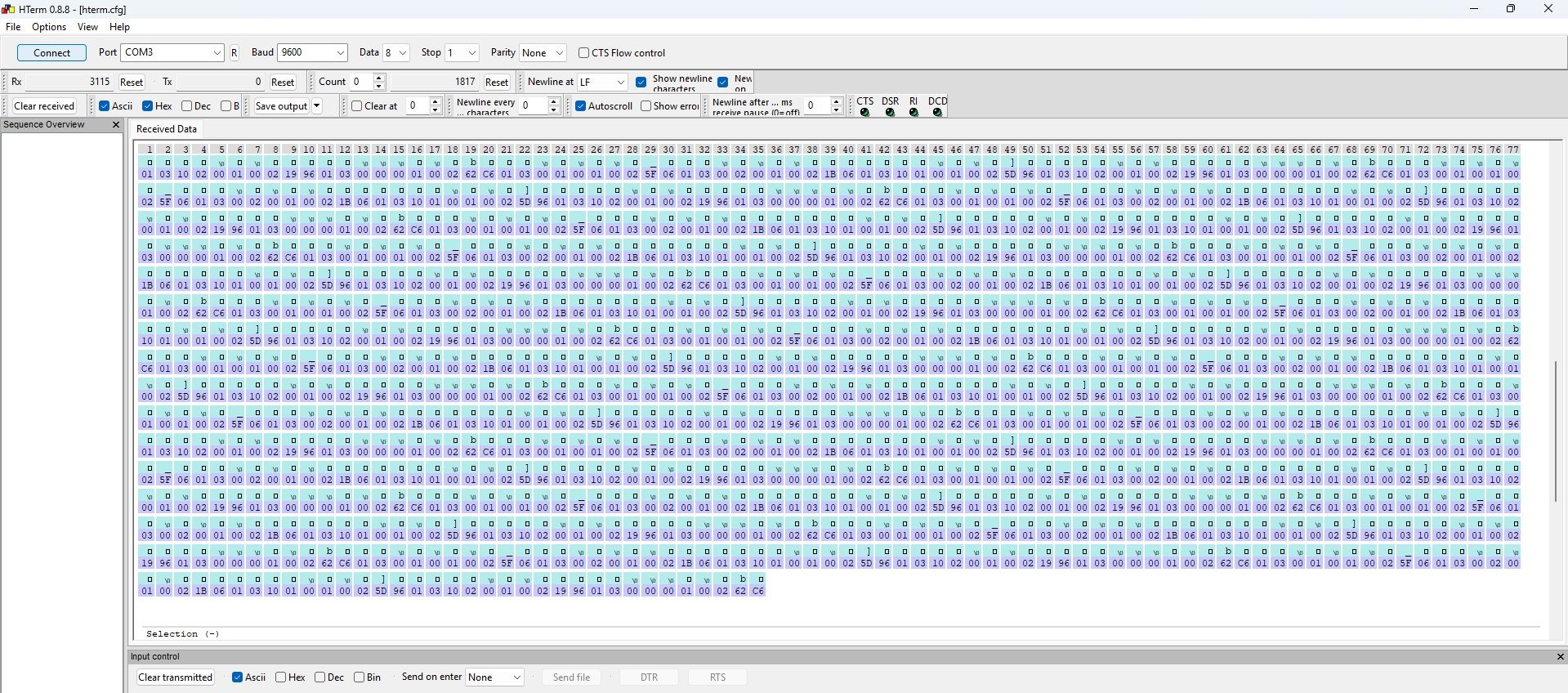The height and width of the screenshot is (693, 1568).
Task: Click the DCD status indicator LED
Action: coord(937,113)
